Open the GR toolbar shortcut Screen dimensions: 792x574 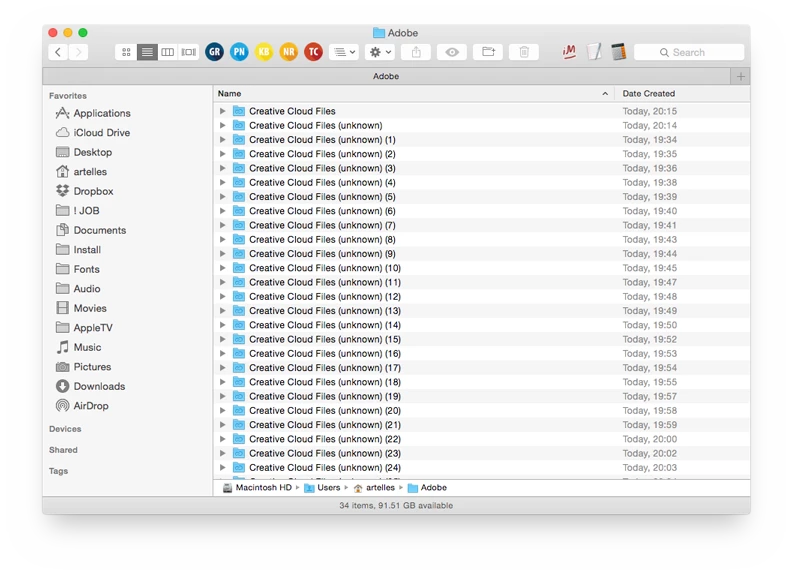(215, 52)
